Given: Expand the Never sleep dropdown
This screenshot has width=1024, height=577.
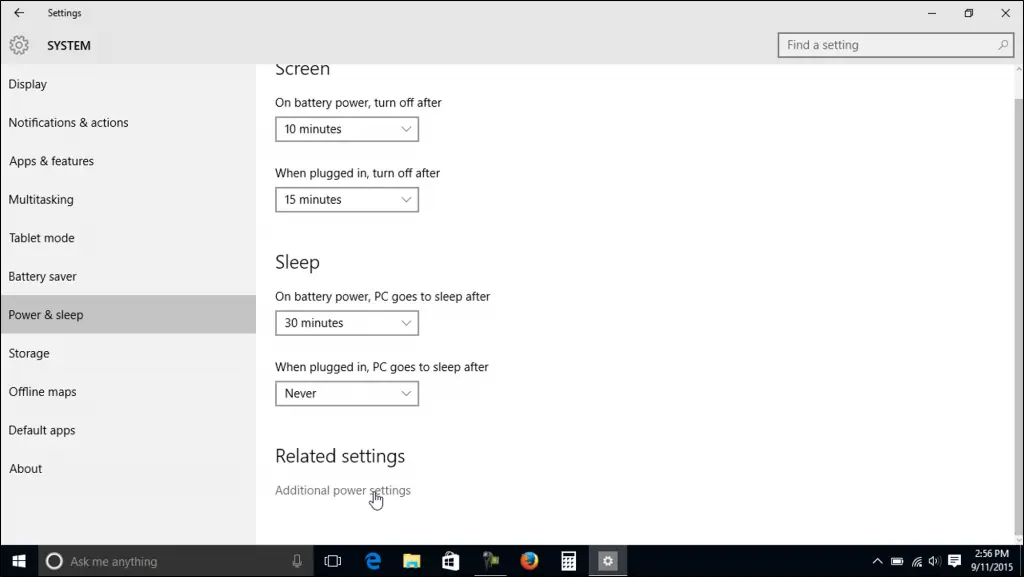Looking at the screenshot, I should click(347, 394).
